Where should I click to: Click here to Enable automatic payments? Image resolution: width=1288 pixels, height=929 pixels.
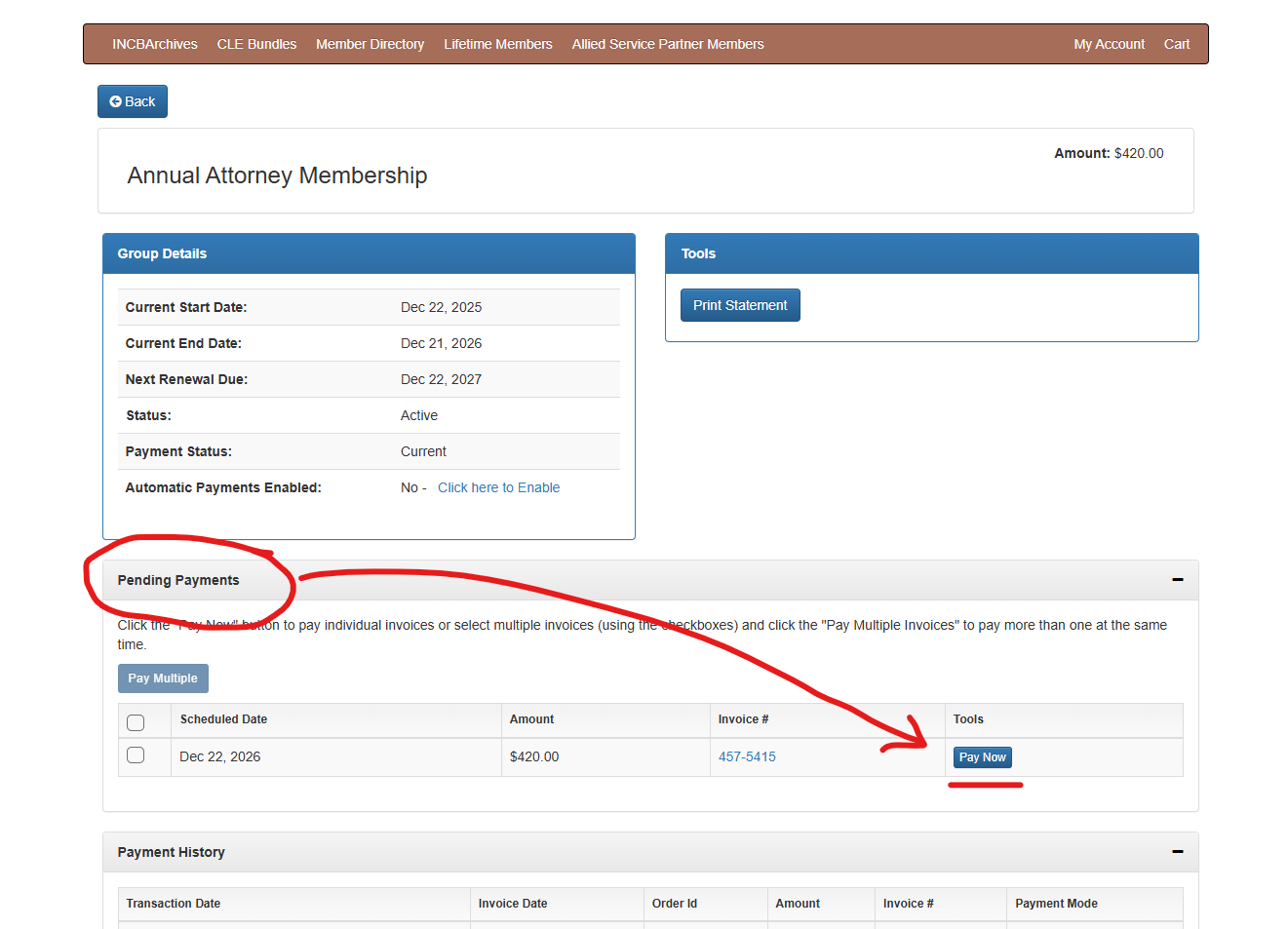[x=498, y=487]
